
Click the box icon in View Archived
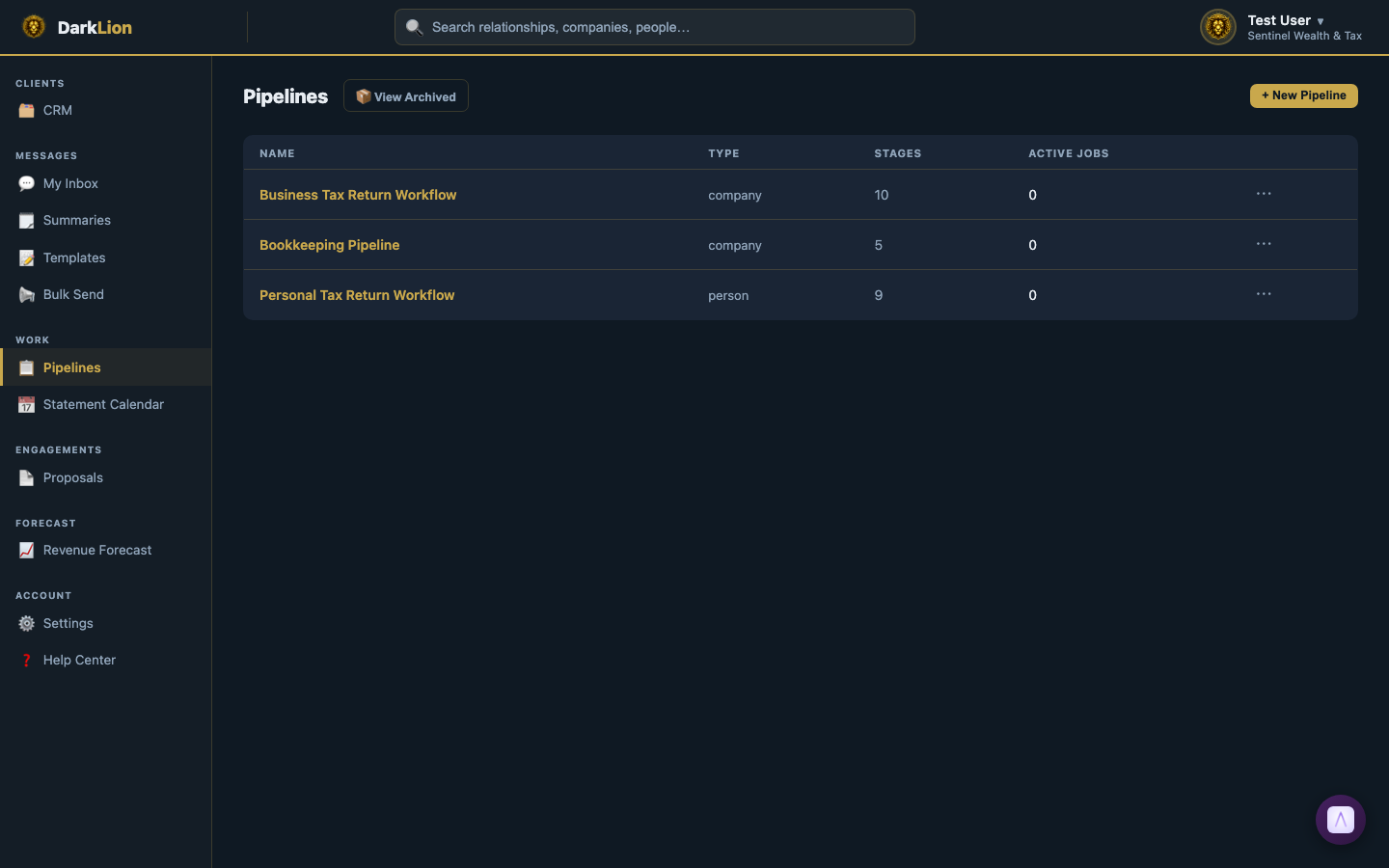[364, 96]
